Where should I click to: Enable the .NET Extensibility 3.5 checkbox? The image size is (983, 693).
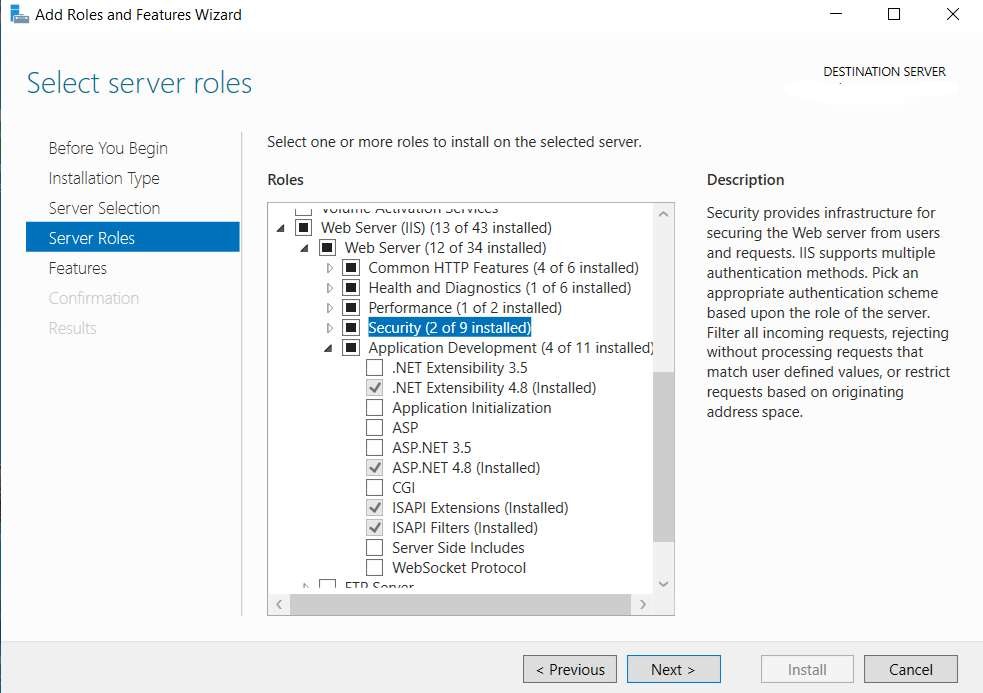(x=374, y=368)
